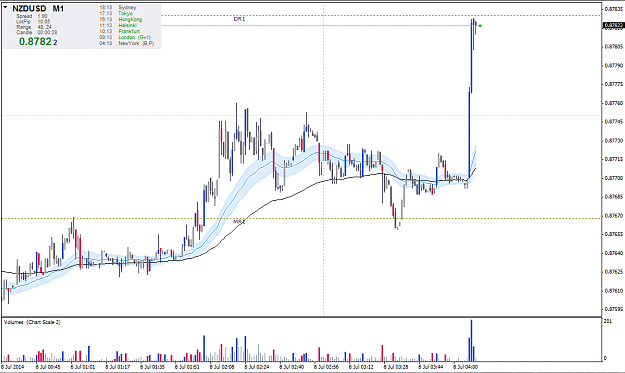Select the NewYork session time row
The image size is (625, 373).
(127, 43)
